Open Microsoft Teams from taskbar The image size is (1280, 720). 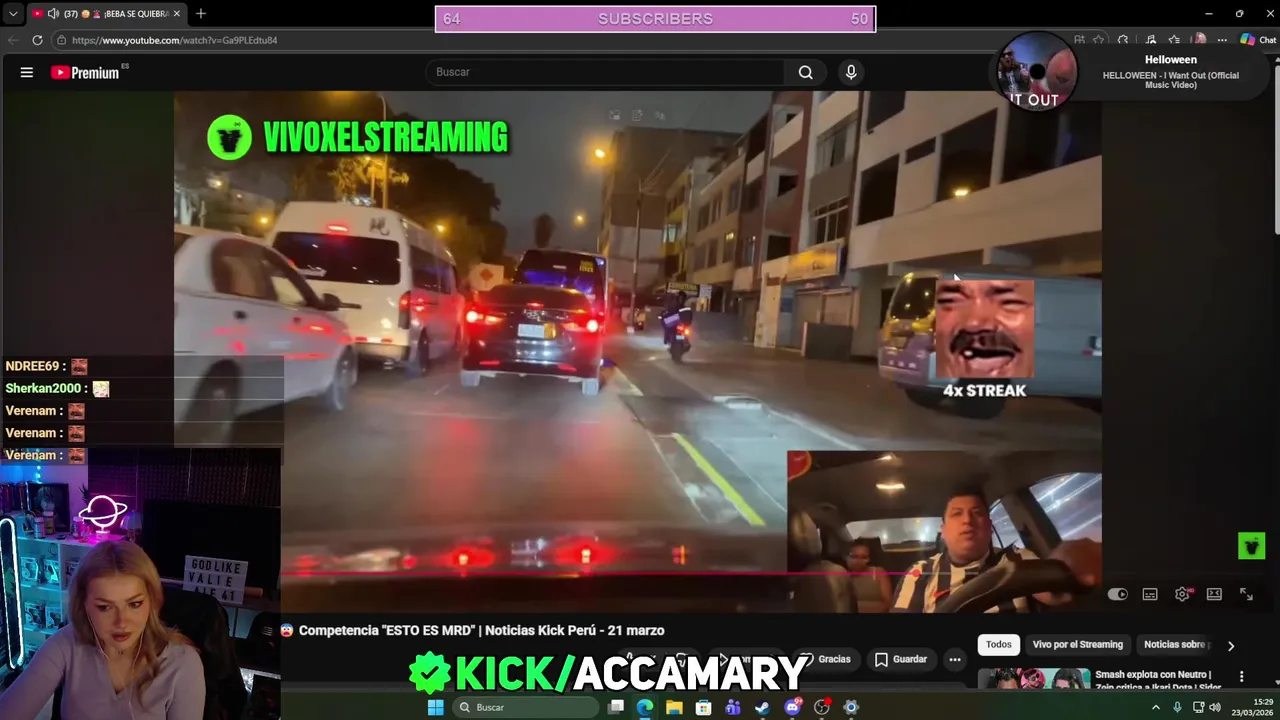[x=733, y=707]
